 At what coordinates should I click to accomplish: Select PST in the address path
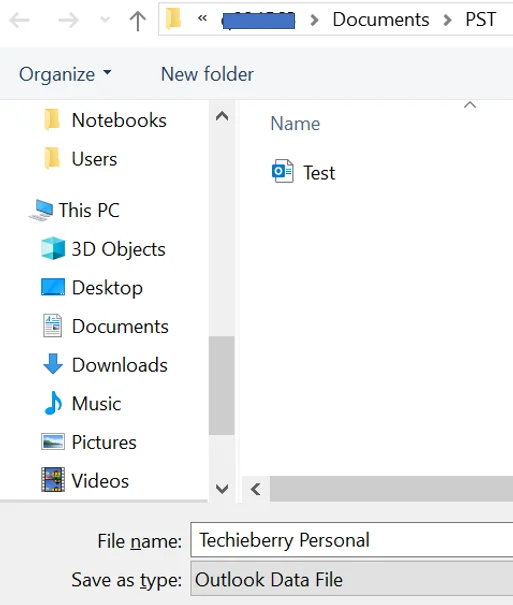coord(481,19)
